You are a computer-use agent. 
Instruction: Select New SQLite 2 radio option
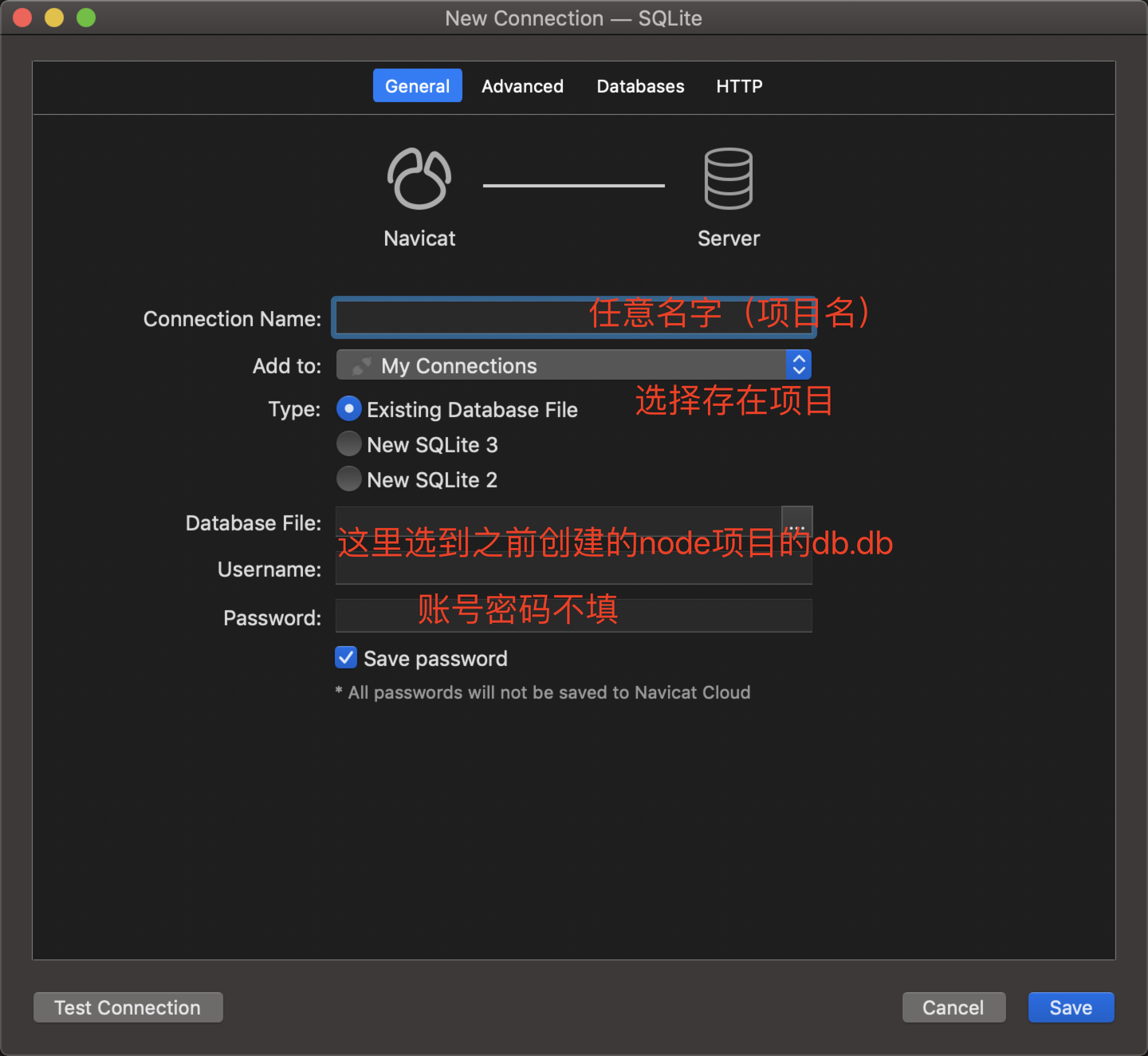tap(349, 479)
